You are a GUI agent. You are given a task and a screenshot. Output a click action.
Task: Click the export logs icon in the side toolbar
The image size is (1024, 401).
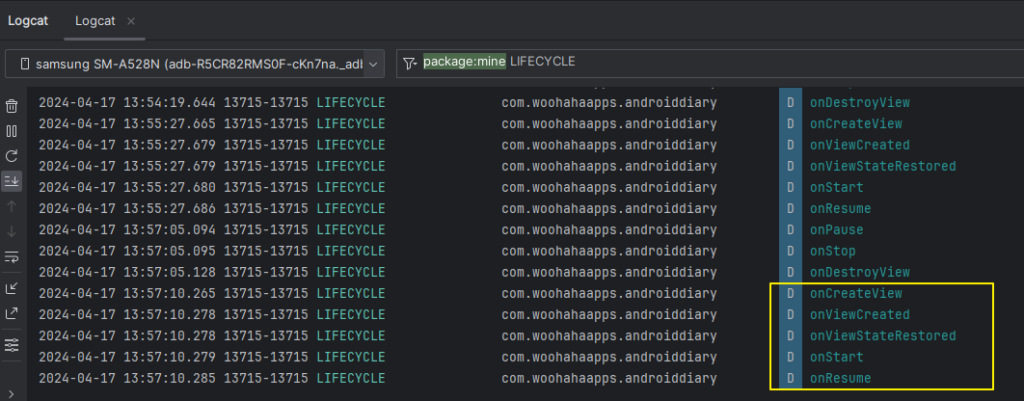pos(12,313)
